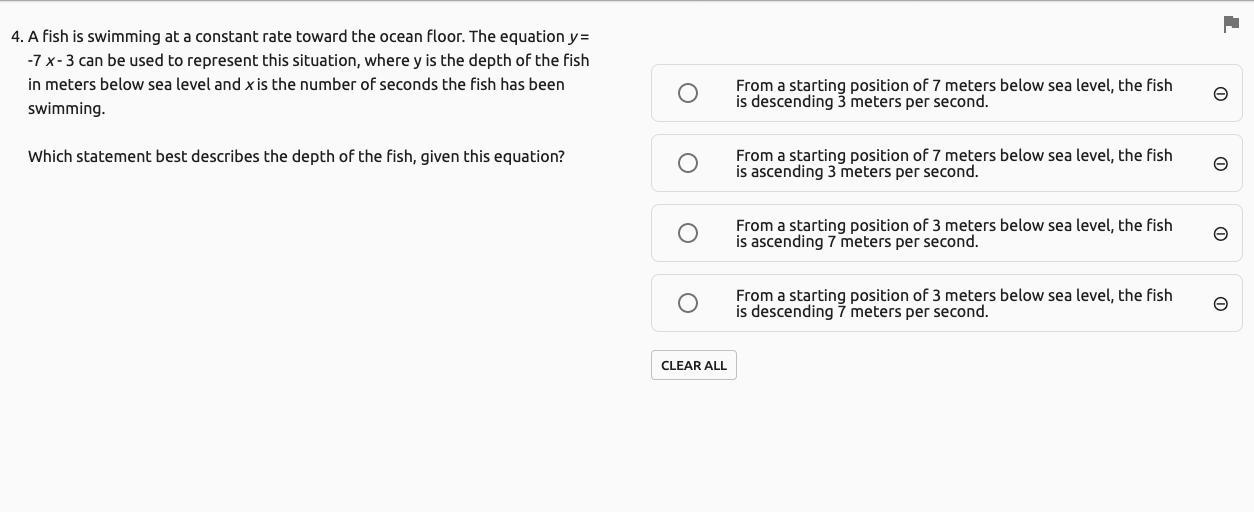Flag question 4 for review
The image size is (1254, 512).
point(1231,25)
